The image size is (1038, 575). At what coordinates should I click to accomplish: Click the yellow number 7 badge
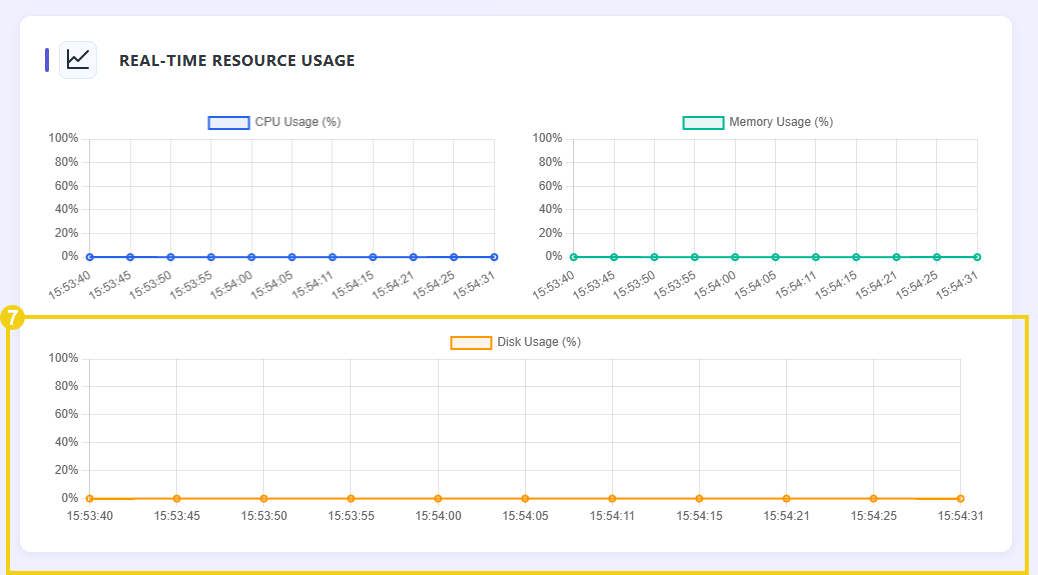[x=13, y=318]
